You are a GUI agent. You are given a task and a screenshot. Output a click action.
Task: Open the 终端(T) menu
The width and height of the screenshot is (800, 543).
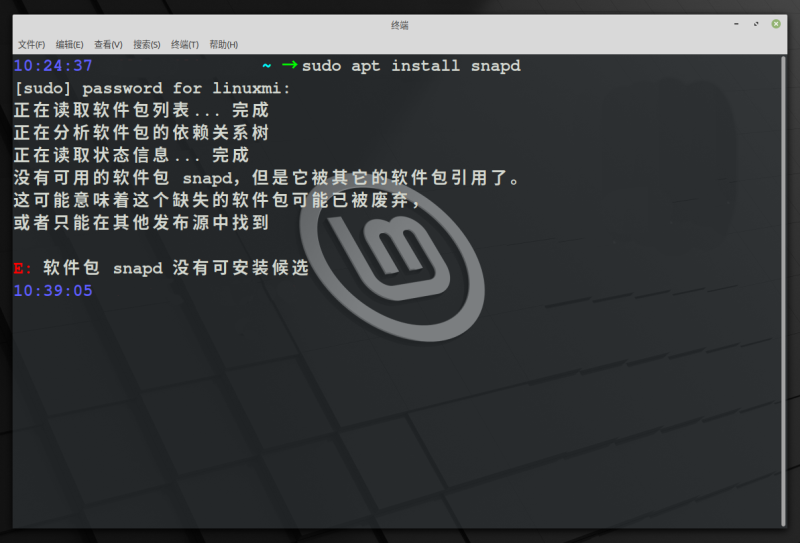185,44
